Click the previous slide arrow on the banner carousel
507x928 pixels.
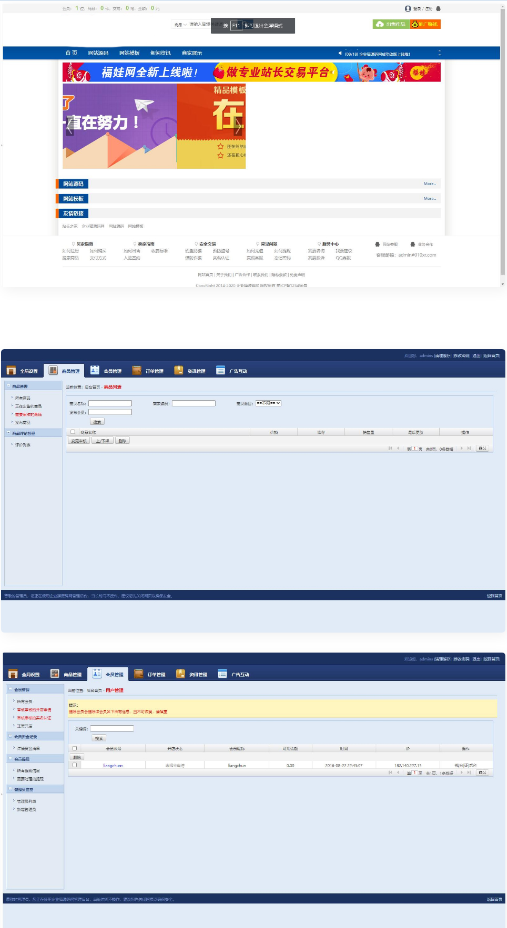pyautogui.click(x=69, y=127)
